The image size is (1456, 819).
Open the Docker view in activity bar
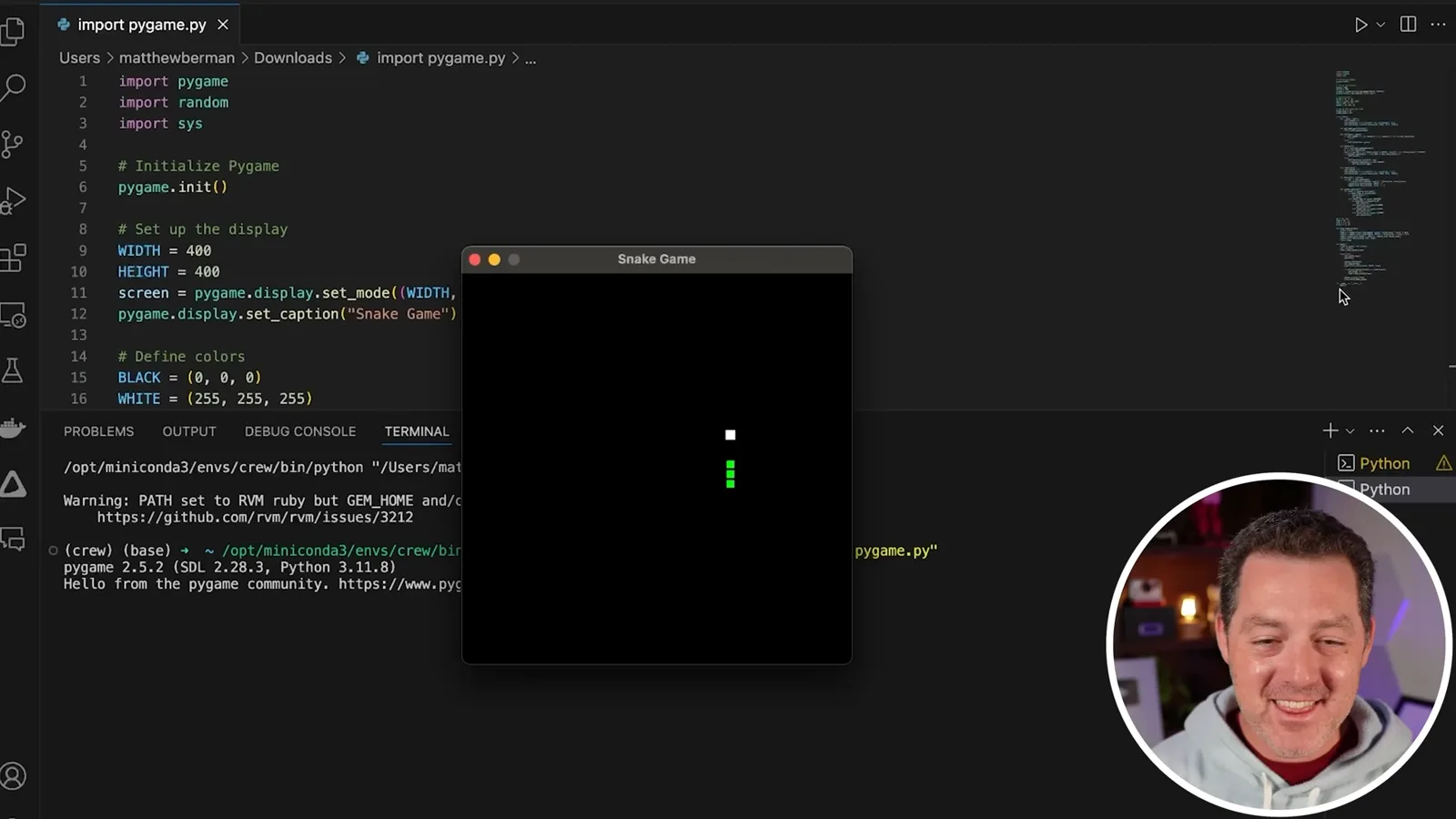click(x=13, y=427)
